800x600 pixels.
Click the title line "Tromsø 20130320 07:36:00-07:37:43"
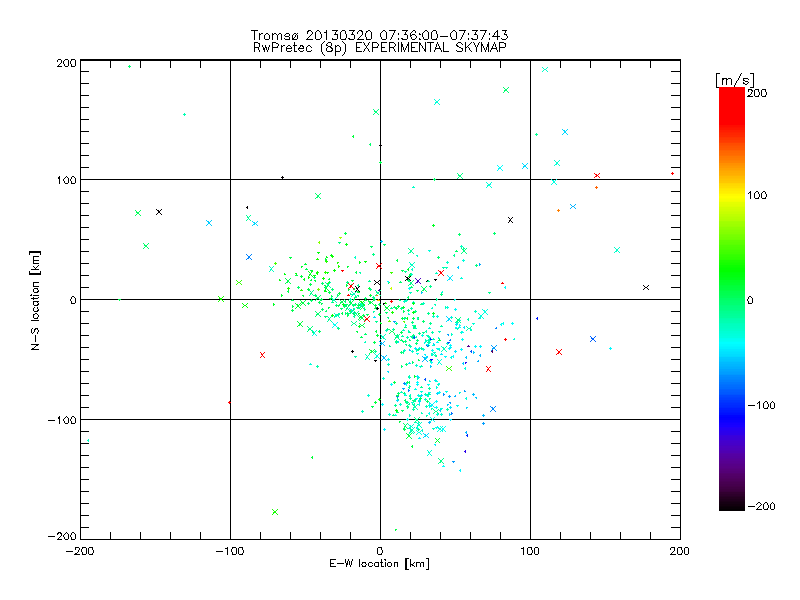pos(379,35)
